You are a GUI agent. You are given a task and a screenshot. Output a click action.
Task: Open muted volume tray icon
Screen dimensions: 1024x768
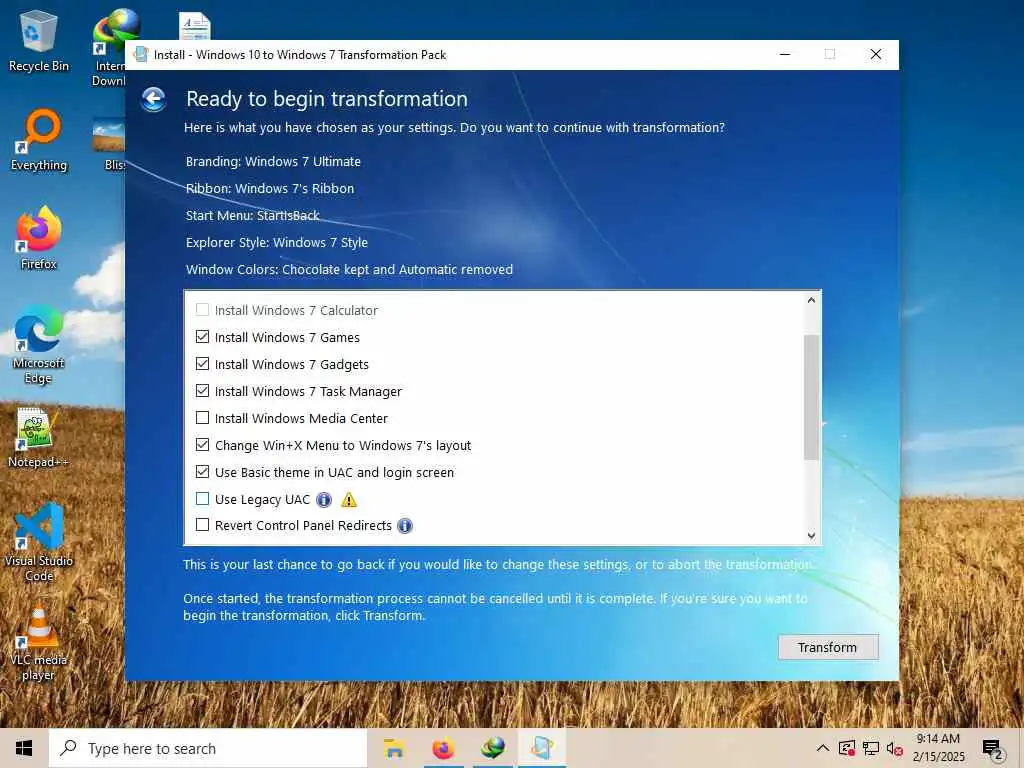(895, 748)
